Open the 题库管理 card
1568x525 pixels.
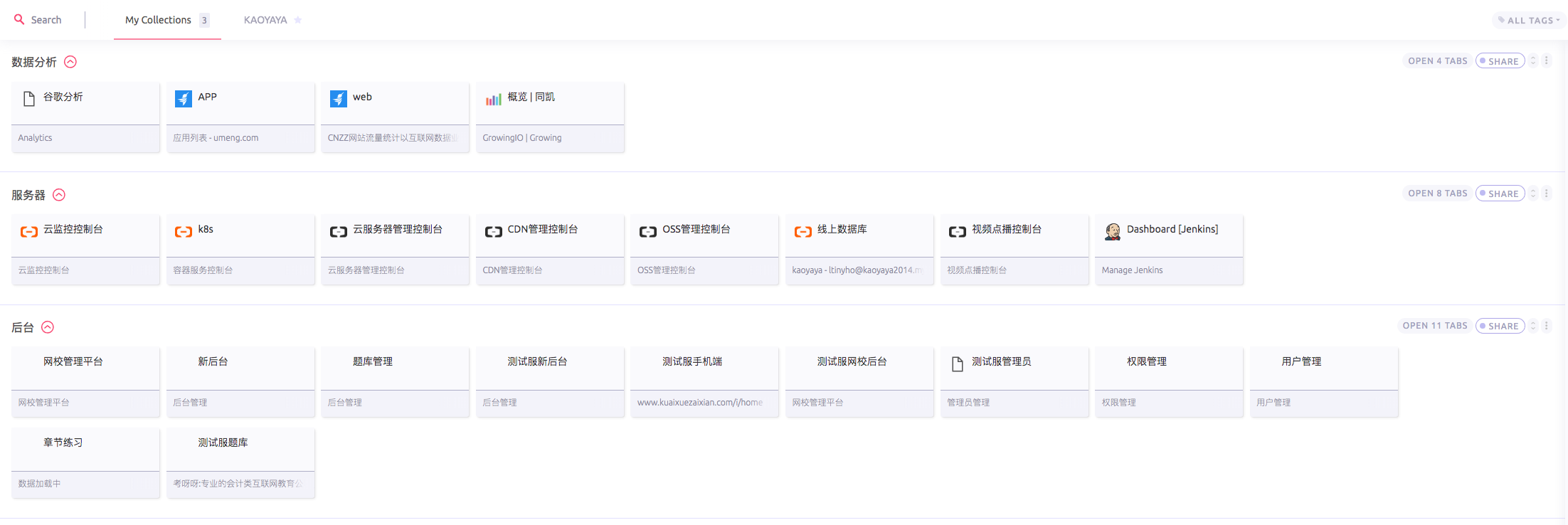(395, 382)
